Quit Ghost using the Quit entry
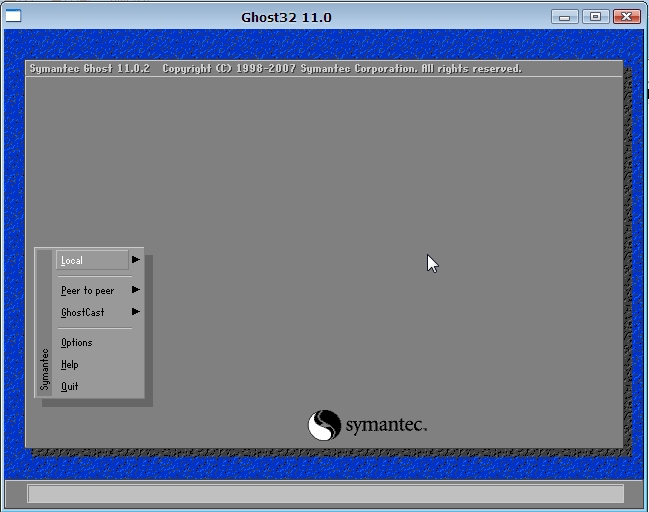The image size is (649, 512). tap(69, 387)
